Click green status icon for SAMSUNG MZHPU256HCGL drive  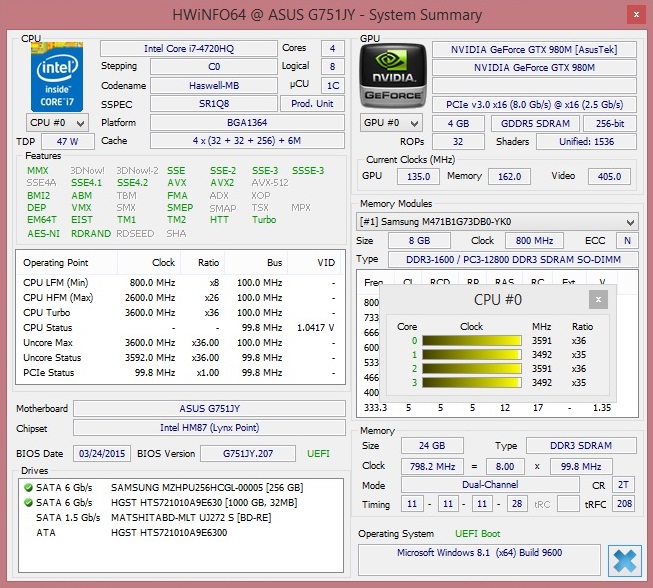click(28, 487)
